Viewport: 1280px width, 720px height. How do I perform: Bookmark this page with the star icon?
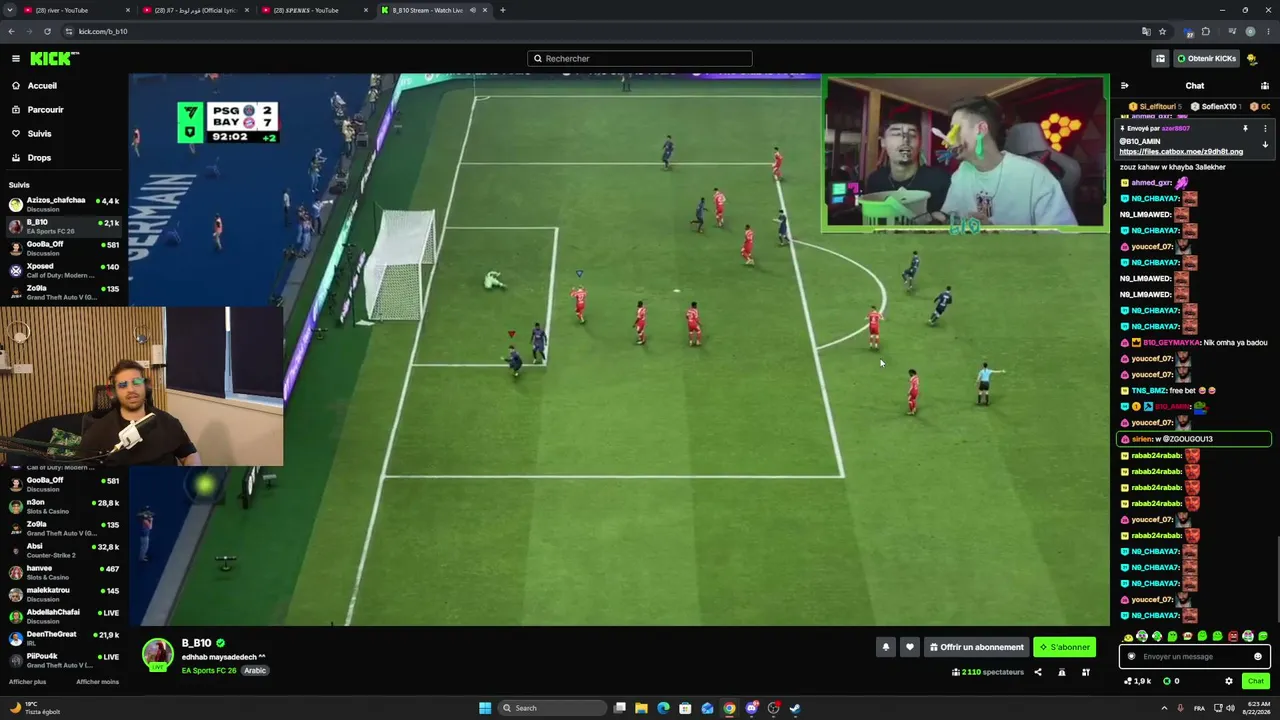pyautogui.click(x=1162, y=31)
